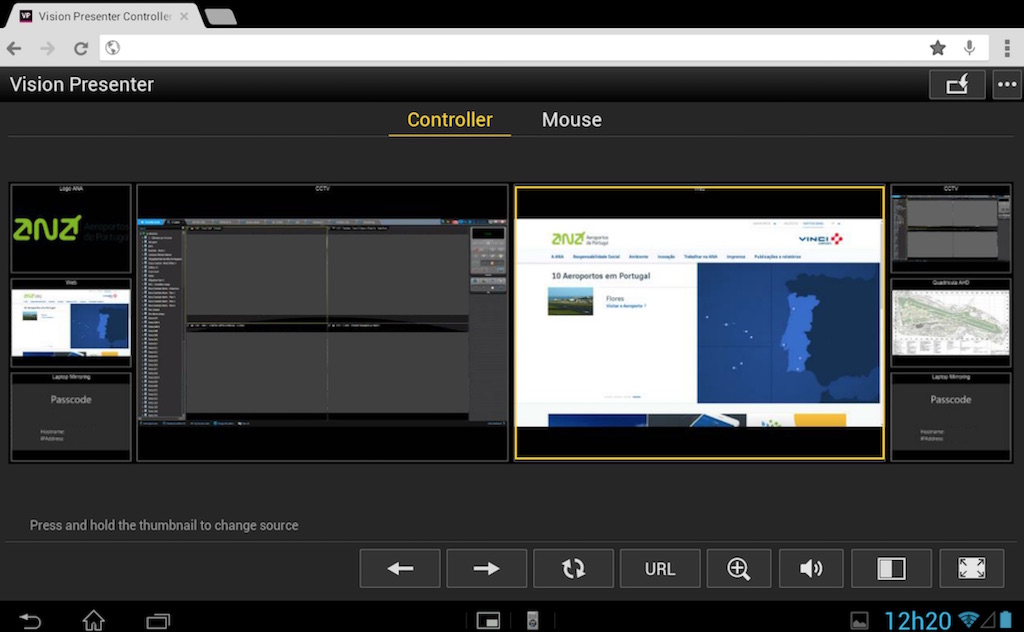
Task: Select the Guadrícula AHD map thumbnail
Action: coord(950,323)
